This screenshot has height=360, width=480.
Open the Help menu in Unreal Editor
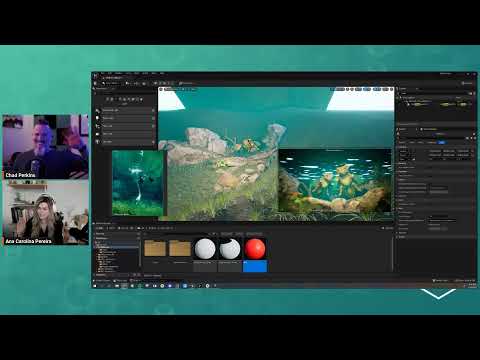click(x=162, y=73)
